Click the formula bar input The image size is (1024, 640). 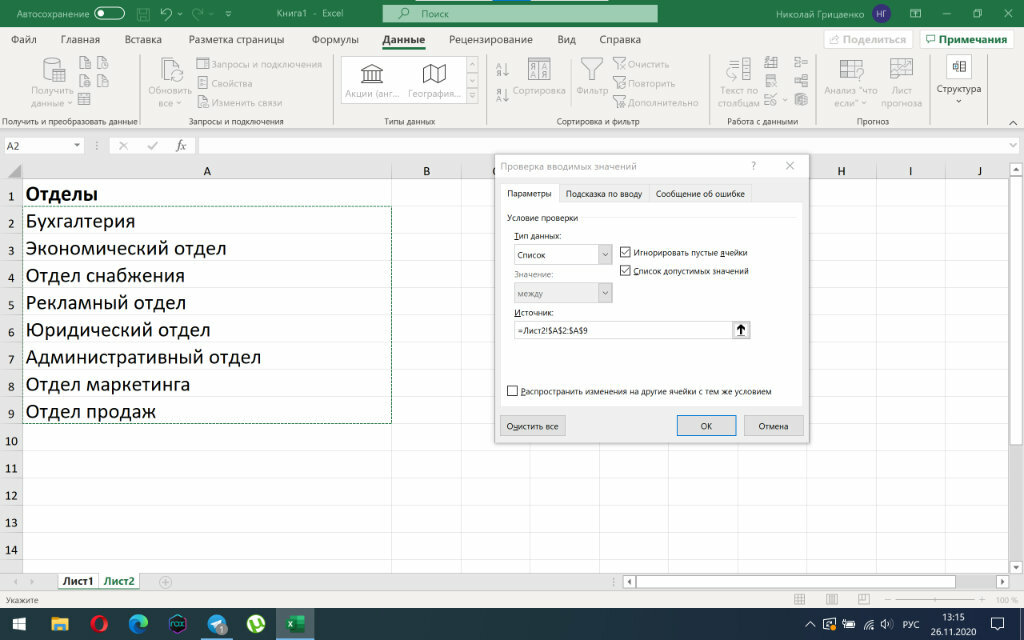tap(602, 146)
